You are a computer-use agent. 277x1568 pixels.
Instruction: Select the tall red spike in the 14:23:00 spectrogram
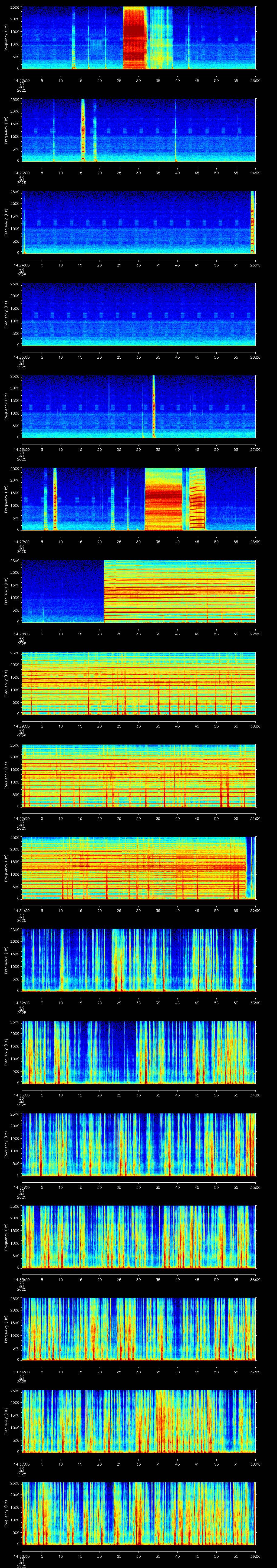[x=83, y=130]
